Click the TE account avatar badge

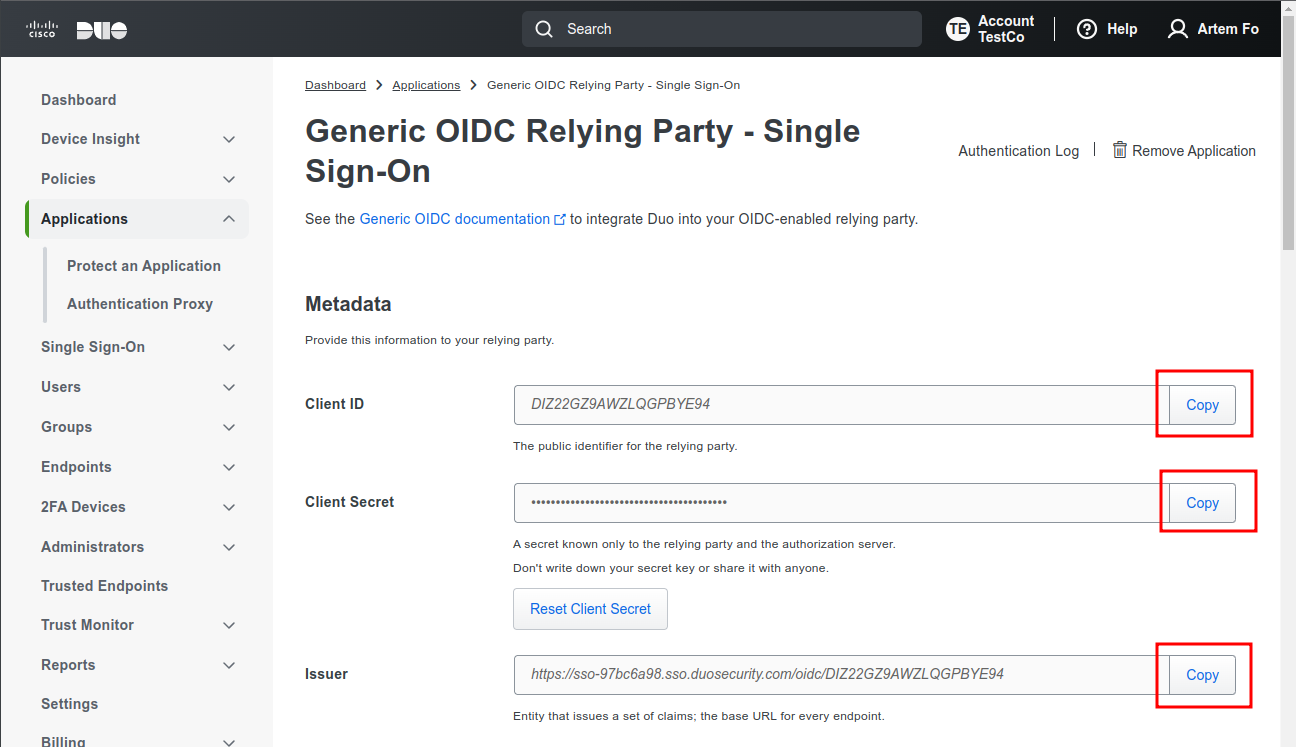click(957, 29)
